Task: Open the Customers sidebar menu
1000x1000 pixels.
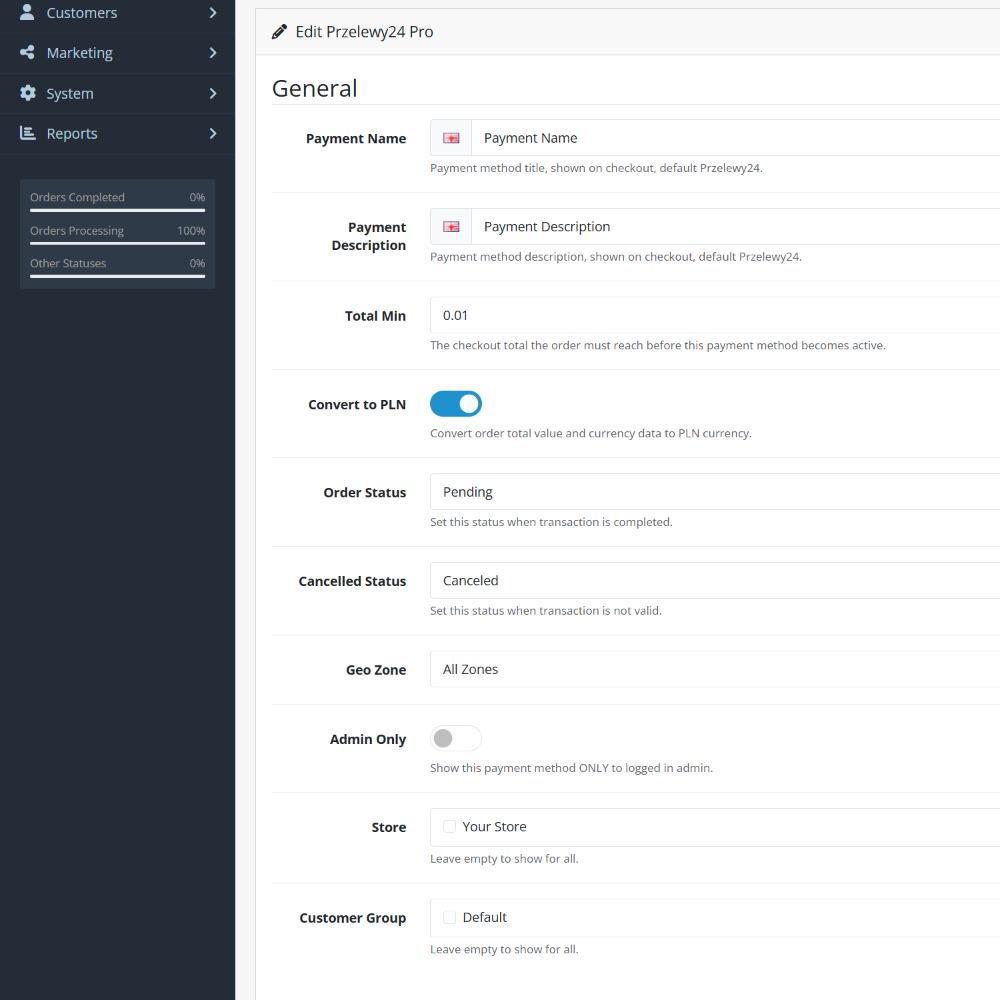Action: tap(117, 13)
